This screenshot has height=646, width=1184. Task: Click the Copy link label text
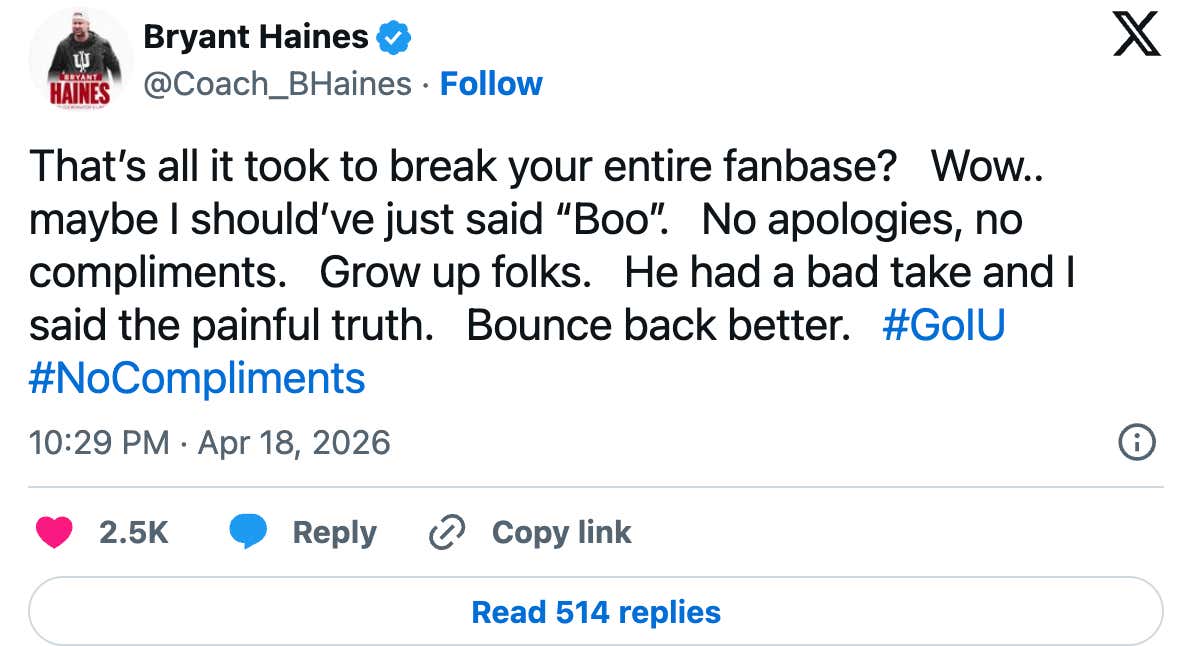click(x=560, y=532)
